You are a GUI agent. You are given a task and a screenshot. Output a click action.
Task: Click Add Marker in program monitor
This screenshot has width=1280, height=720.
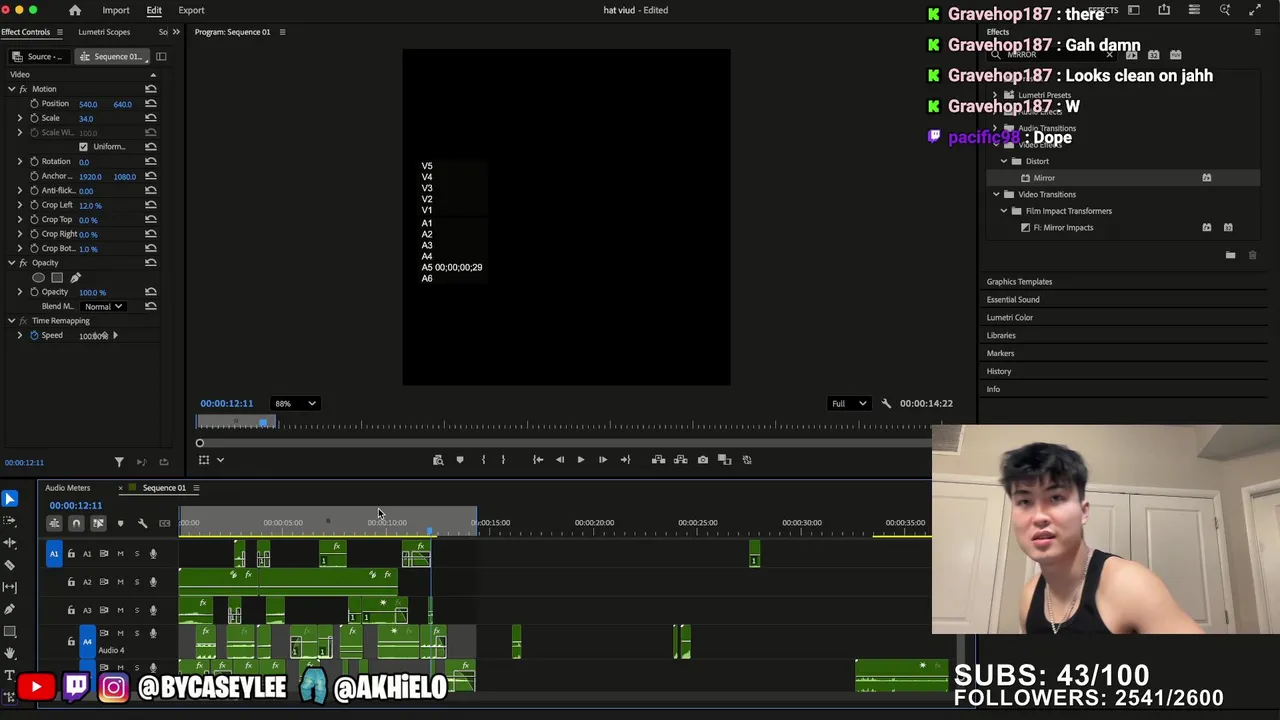pyautogui.click(x=460, y=460)
